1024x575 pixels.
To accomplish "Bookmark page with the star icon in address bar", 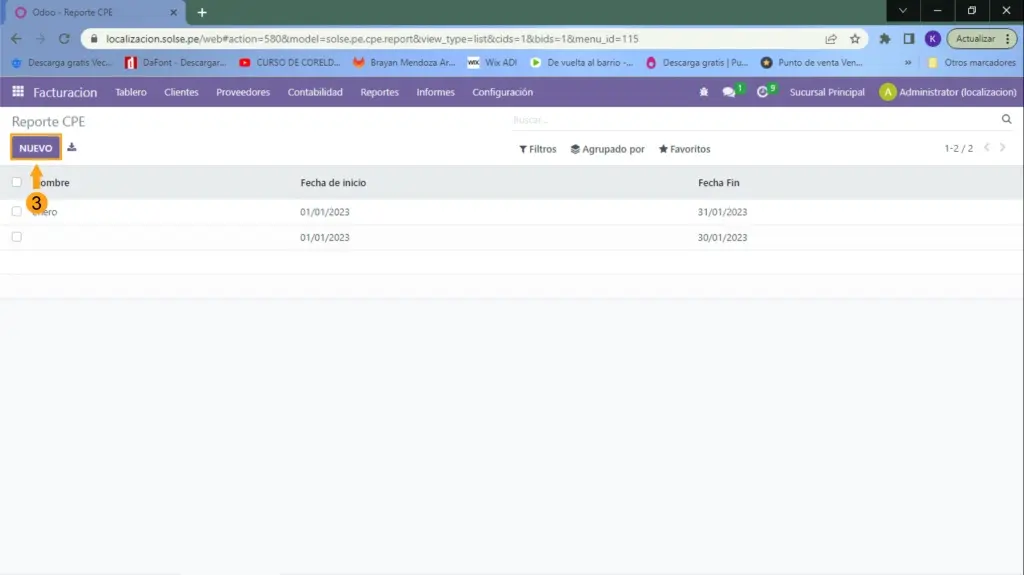I will (x=855, y=39).
